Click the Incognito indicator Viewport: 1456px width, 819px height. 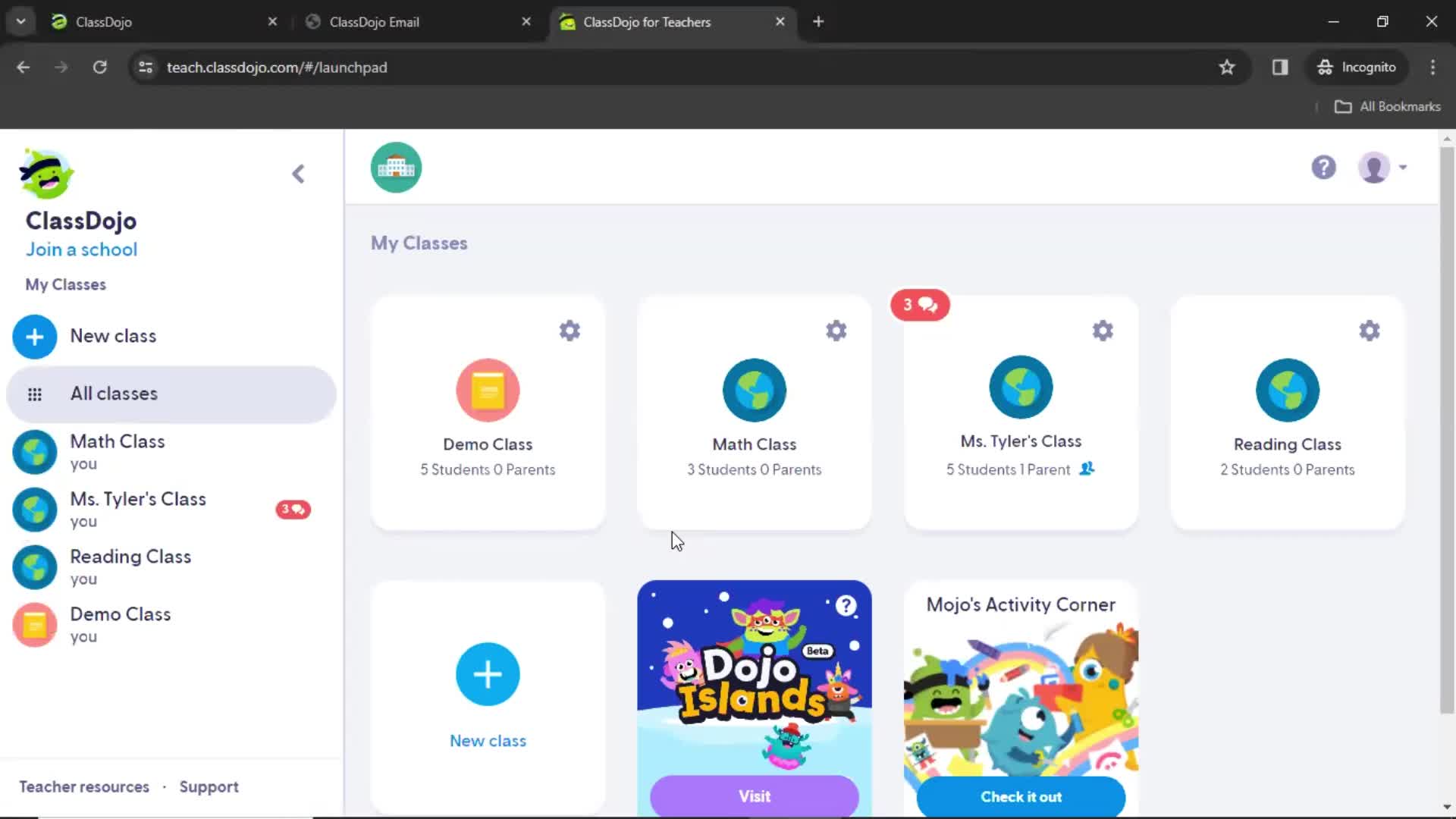coord(1357,67)
